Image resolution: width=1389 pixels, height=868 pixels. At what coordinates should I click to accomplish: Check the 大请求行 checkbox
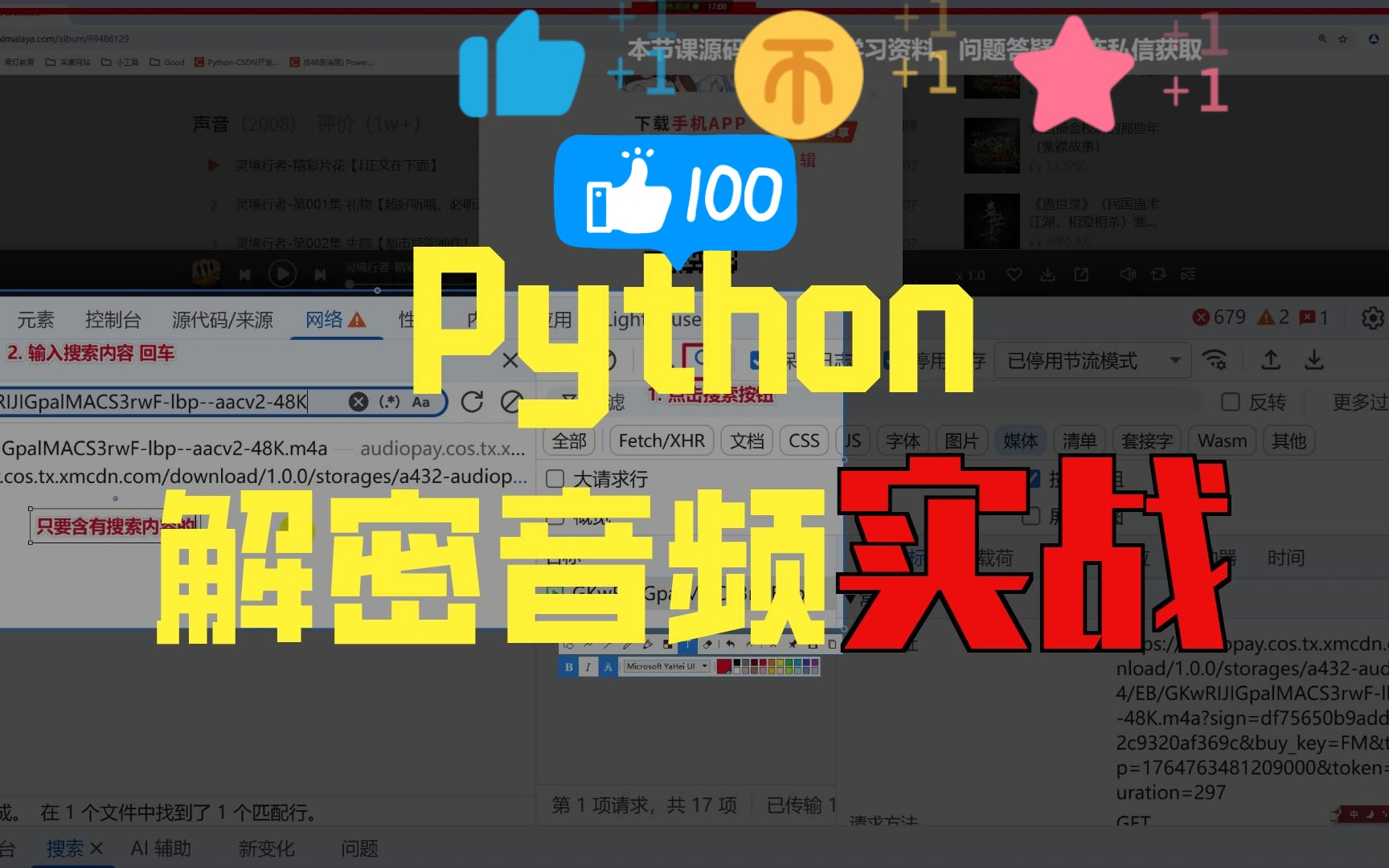[555, 479]
